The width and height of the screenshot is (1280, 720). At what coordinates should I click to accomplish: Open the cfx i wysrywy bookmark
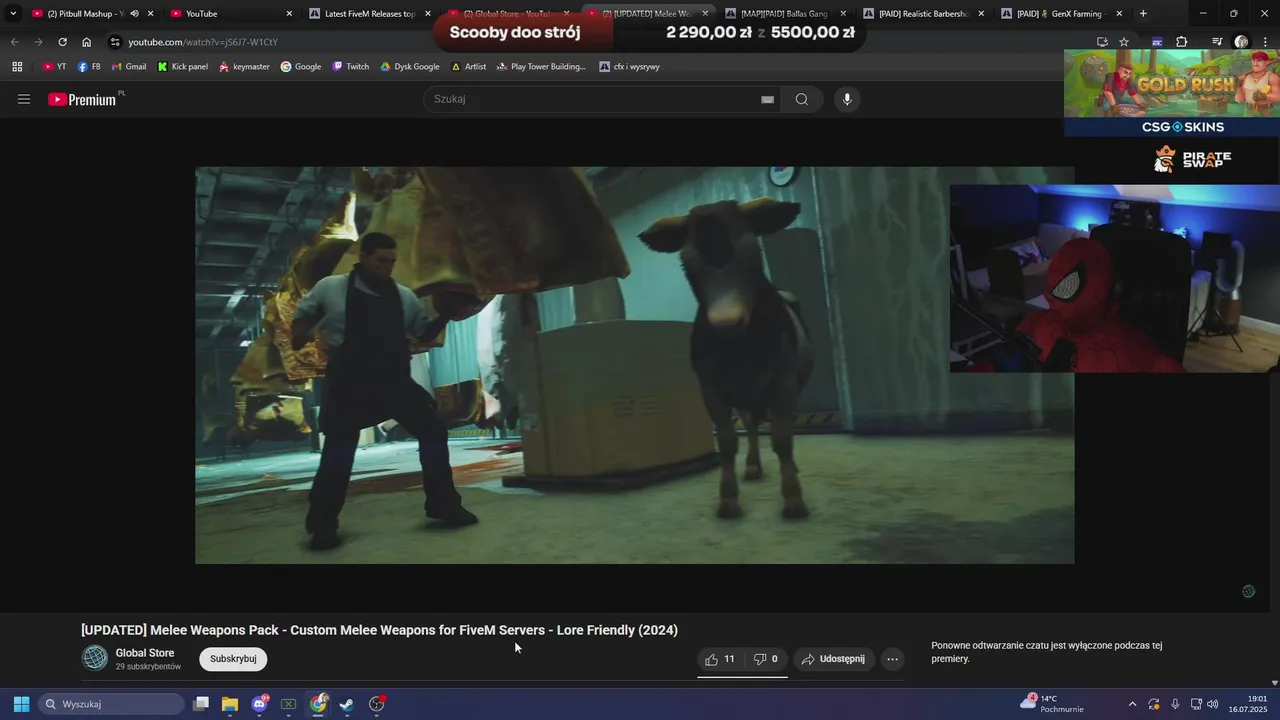point(629,67)
